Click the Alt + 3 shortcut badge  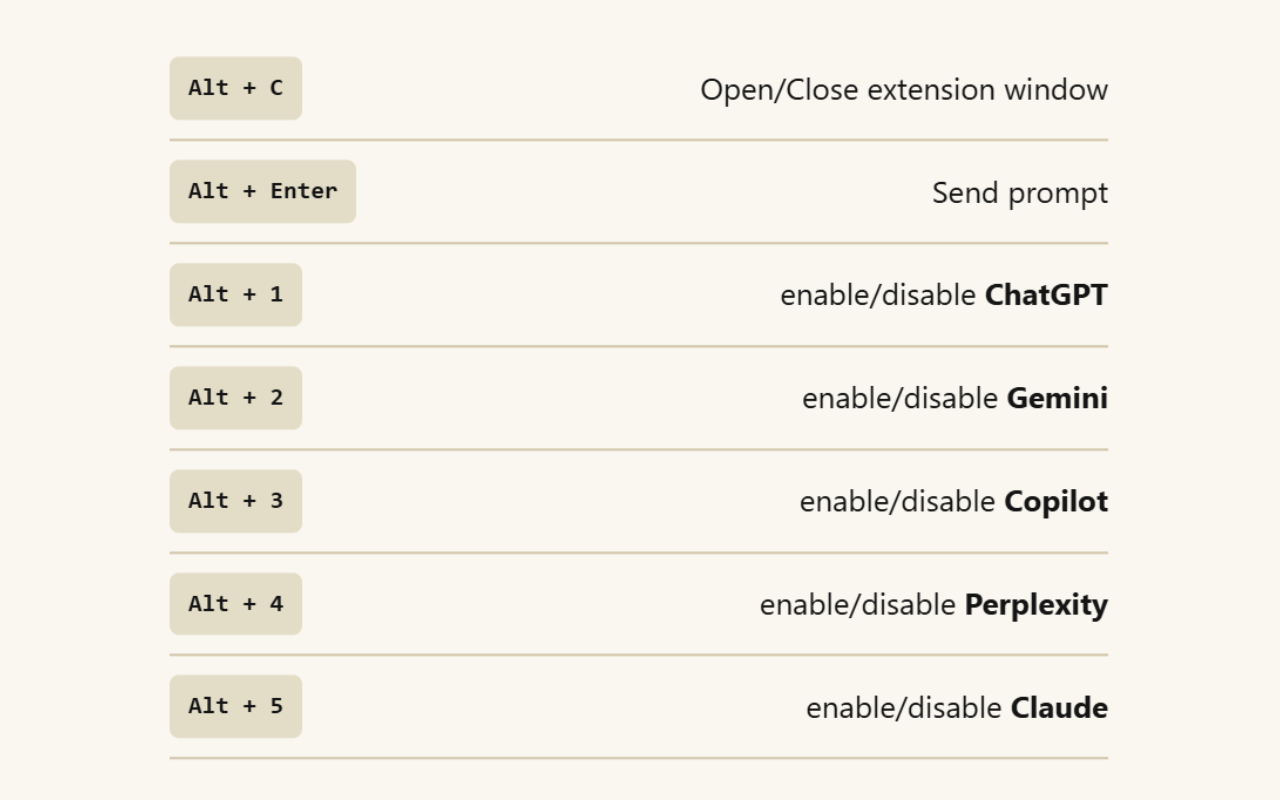tap(235, 500)
